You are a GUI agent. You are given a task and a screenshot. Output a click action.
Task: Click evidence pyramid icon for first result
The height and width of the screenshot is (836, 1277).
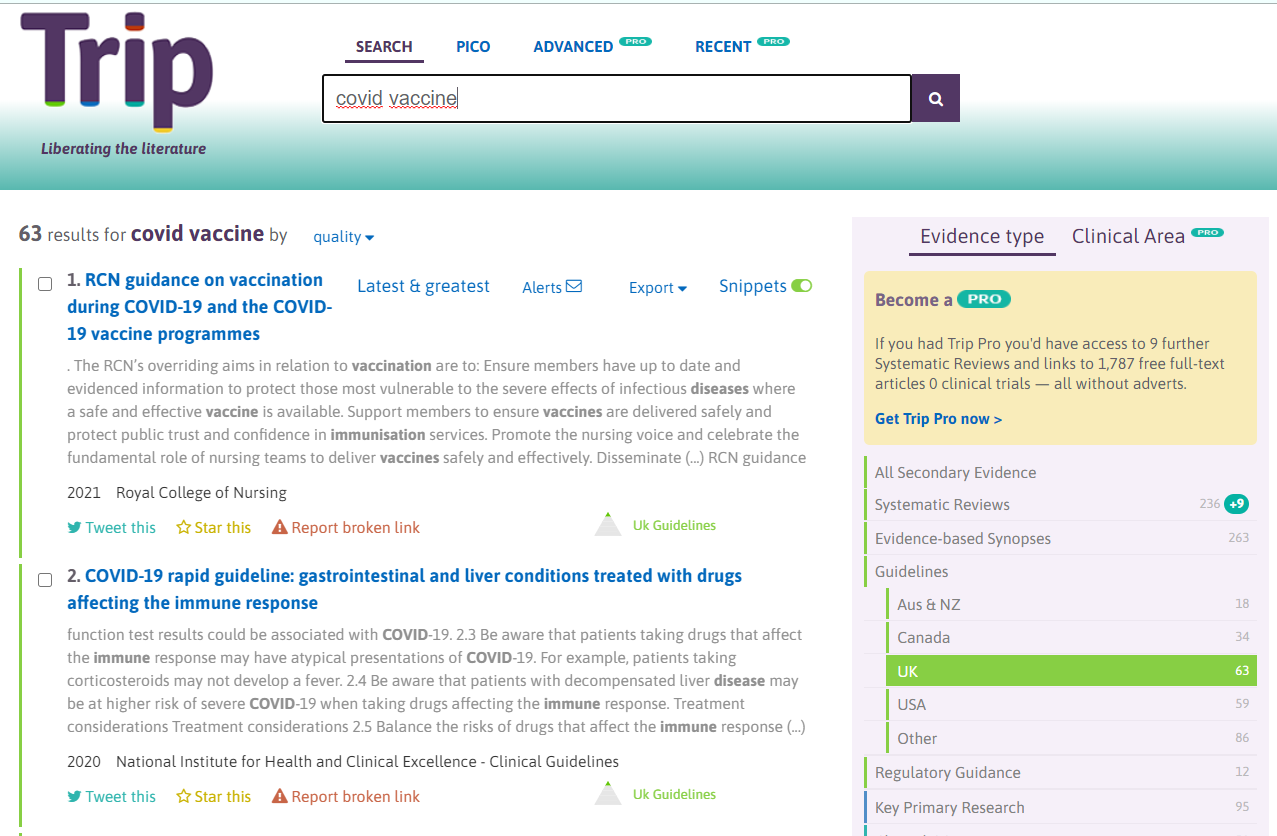click(608, 525)
